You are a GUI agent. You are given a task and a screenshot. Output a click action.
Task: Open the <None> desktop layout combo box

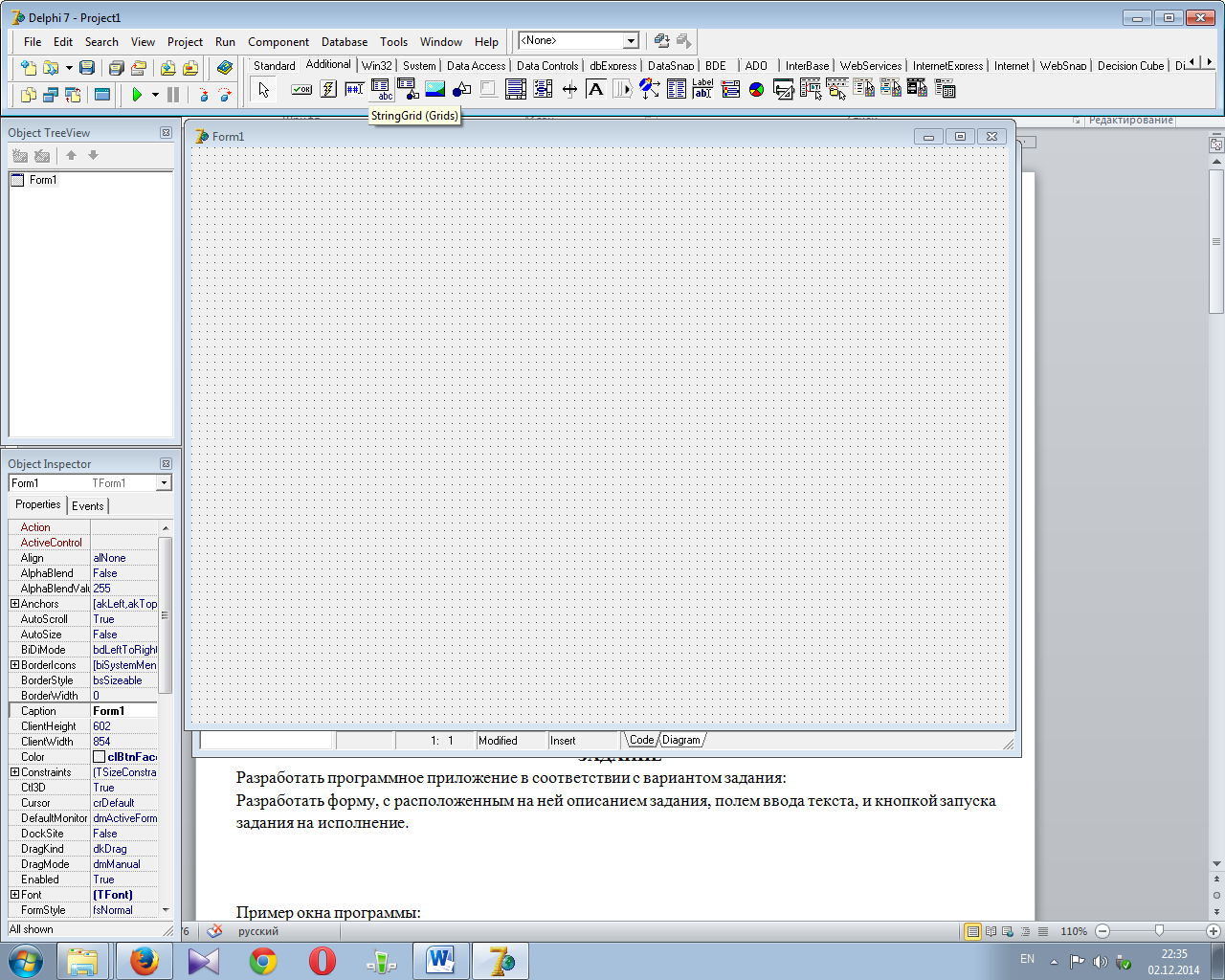(631, 40)
